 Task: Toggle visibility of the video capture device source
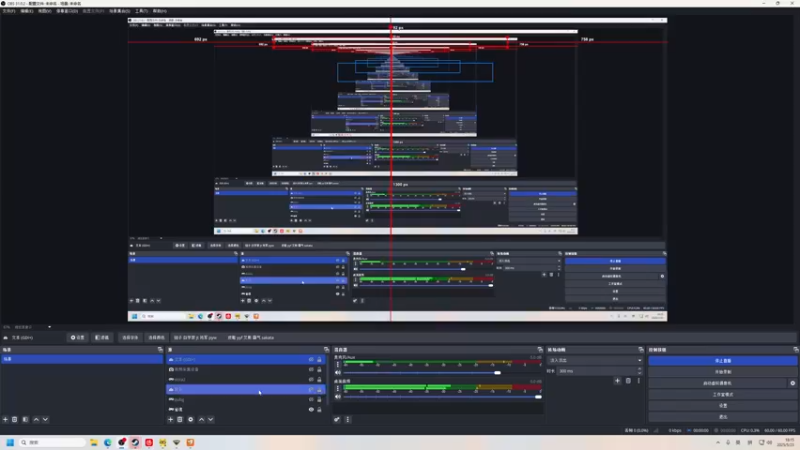coord(311,369)
